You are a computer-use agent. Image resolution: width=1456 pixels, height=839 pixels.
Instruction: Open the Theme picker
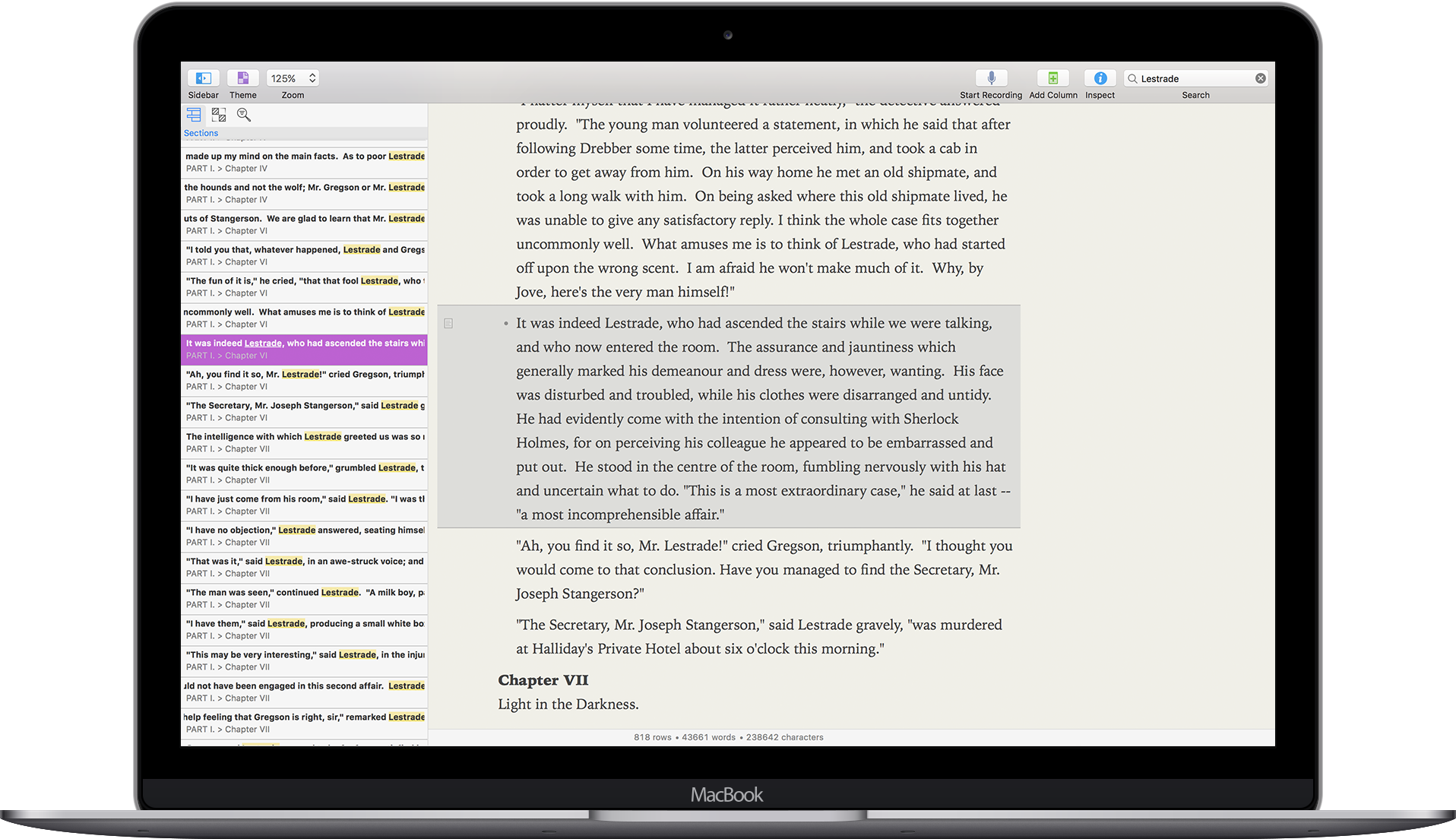(x=242, y=78)
